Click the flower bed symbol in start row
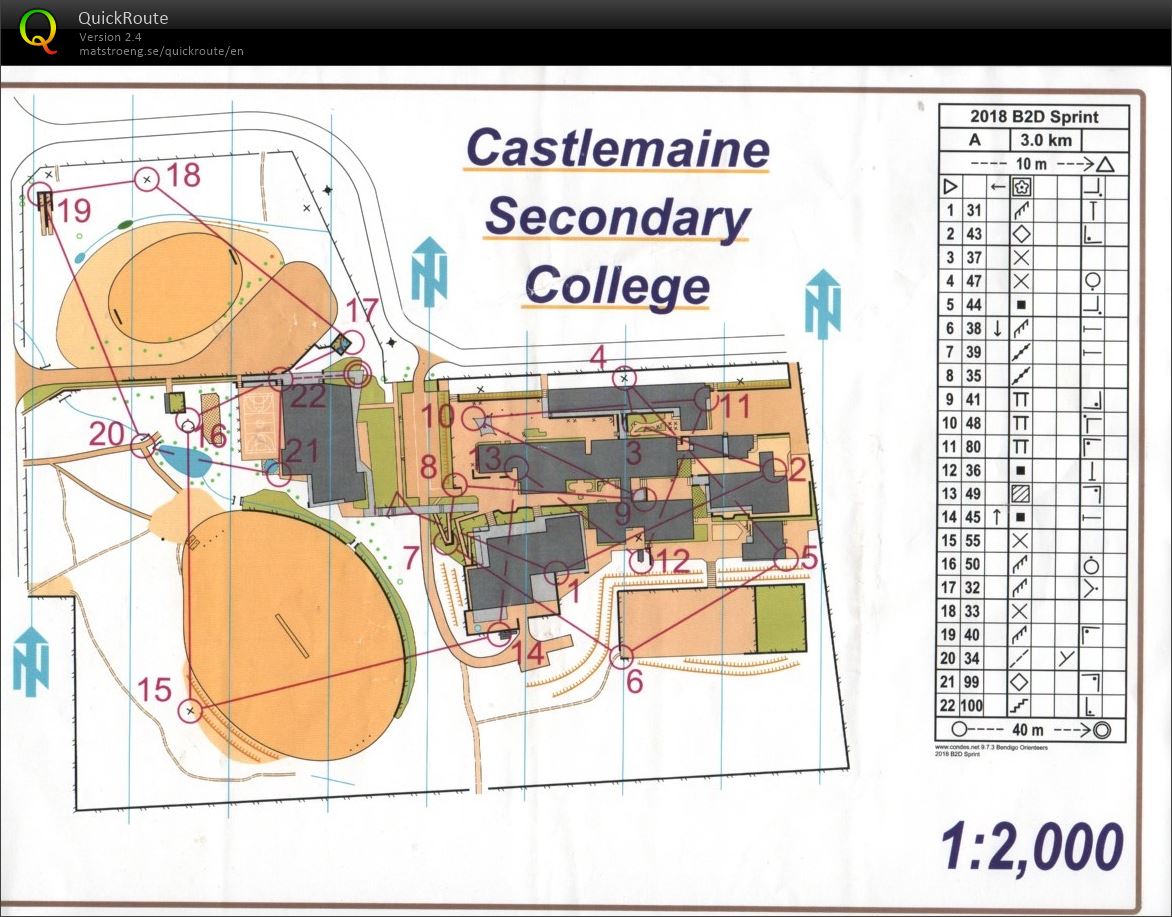 click(1021, 186)
